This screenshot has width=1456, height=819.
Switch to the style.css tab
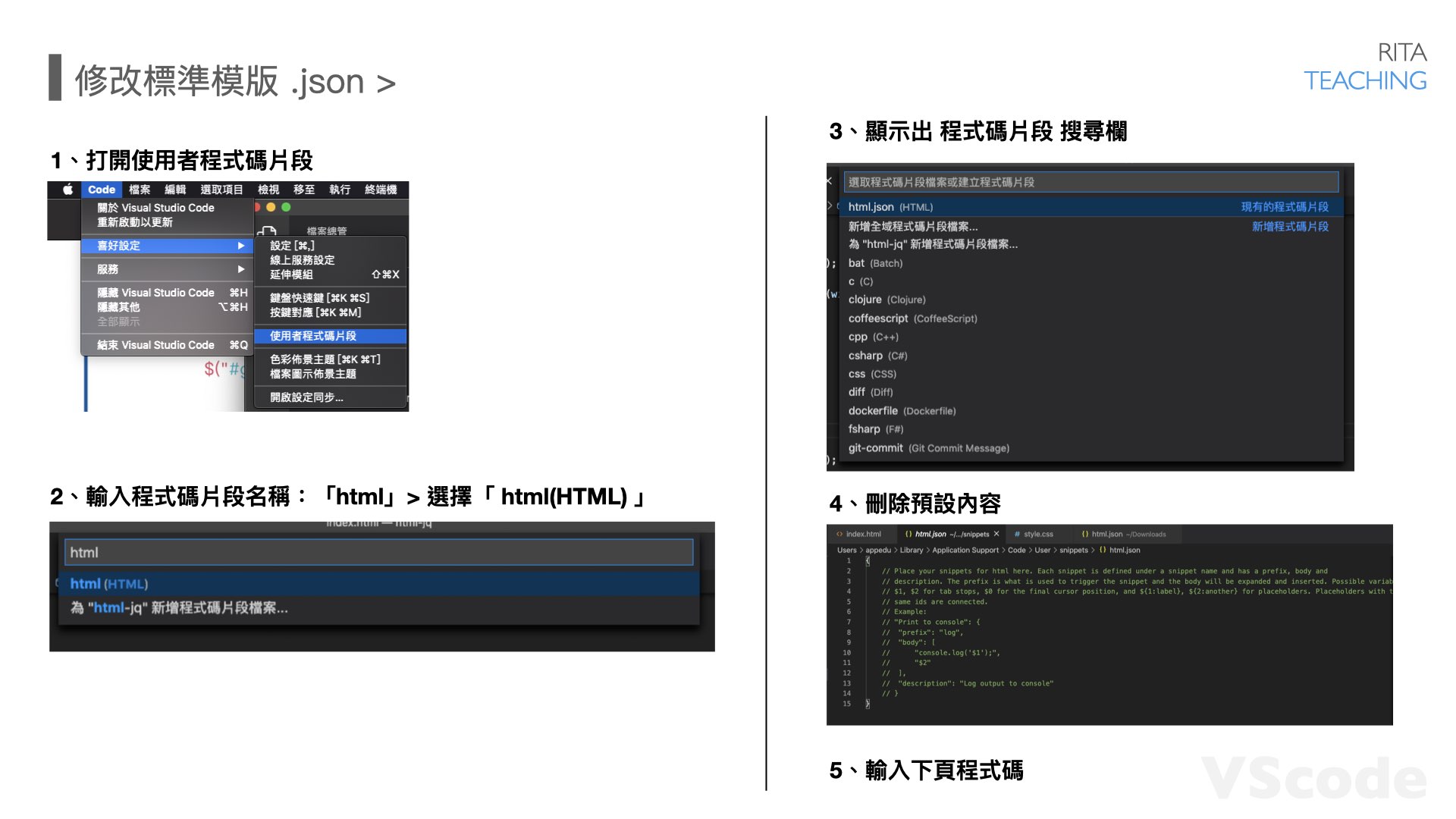pos(1039,534)
